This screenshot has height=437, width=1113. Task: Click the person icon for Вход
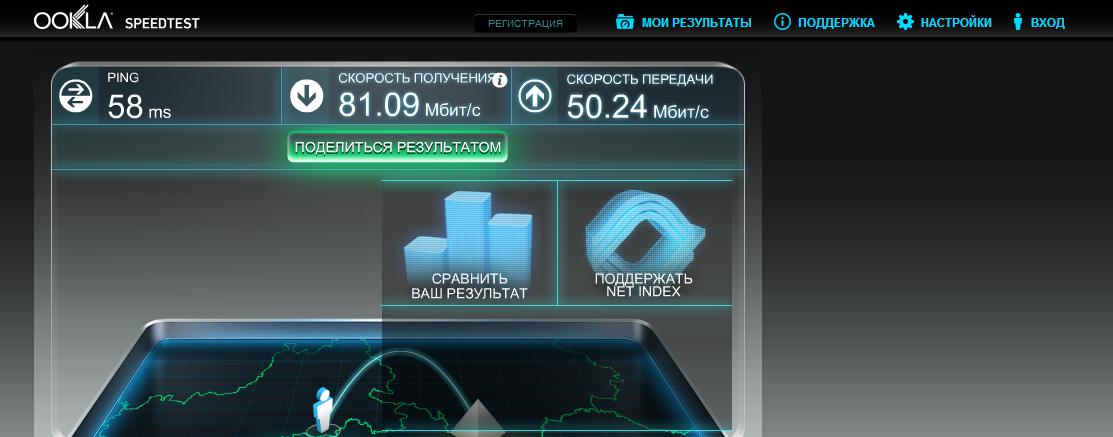tap(1018, 22)
